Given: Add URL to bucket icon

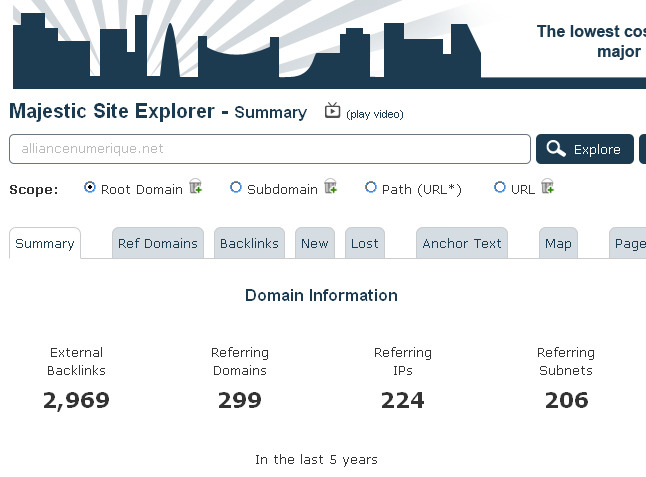Looking at the screenshot, I should (548, 186).
